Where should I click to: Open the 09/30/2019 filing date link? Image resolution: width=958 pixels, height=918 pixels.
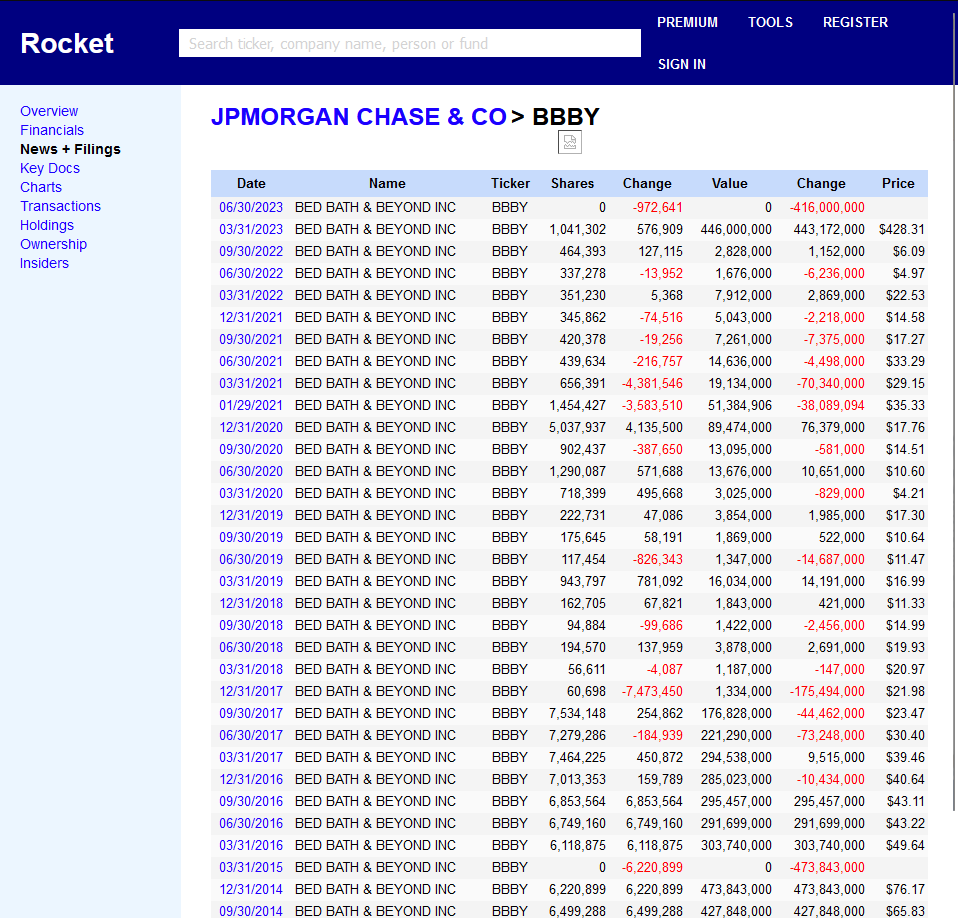[x=251, y=537]
